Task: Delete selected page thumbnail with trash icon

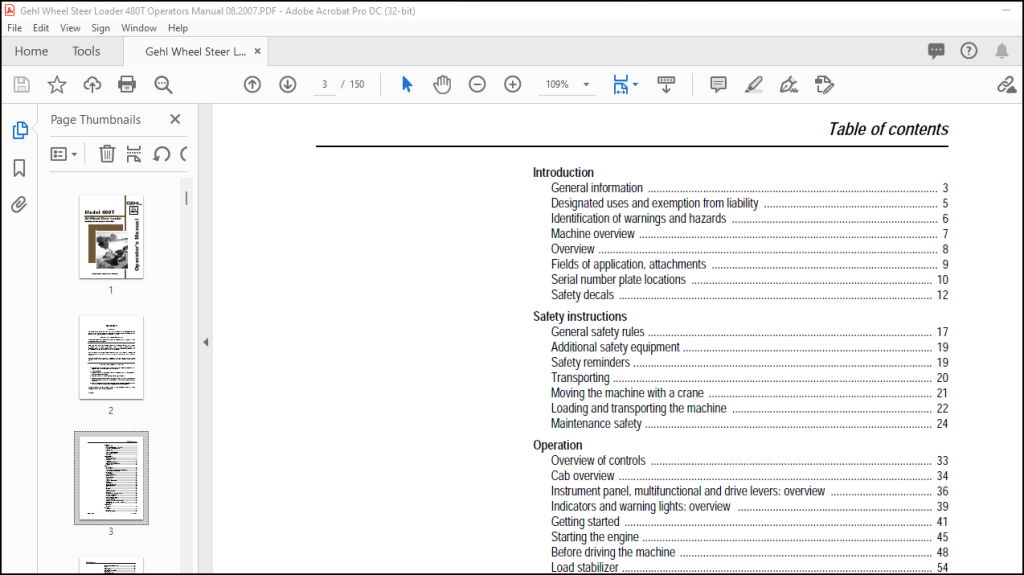Action: (x=107, y=154)
